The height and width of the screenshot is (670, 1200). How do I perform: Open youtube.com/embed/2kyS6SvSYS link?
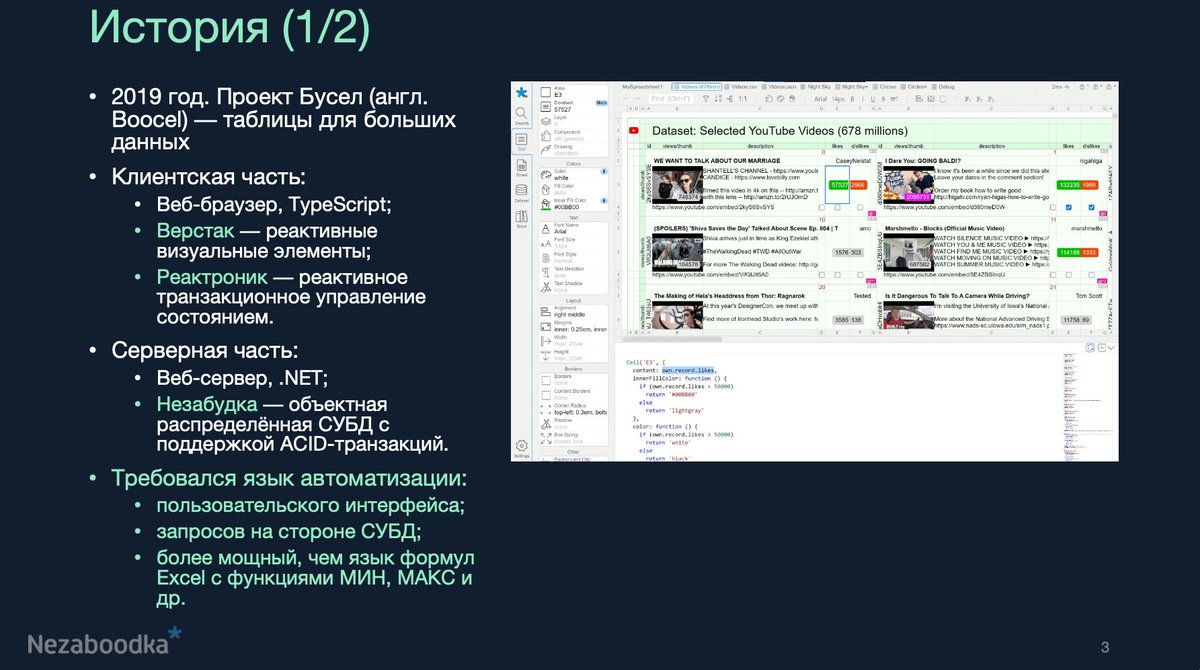(x=713, y=207)
